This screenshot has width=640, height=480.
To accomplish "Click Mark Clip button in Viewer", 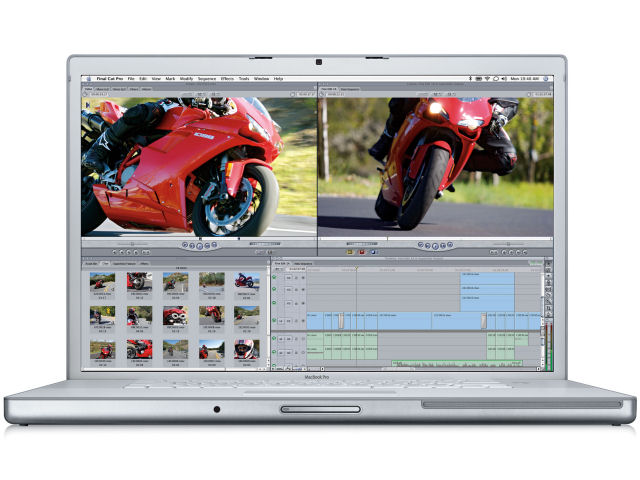I will tap(122, 252).
